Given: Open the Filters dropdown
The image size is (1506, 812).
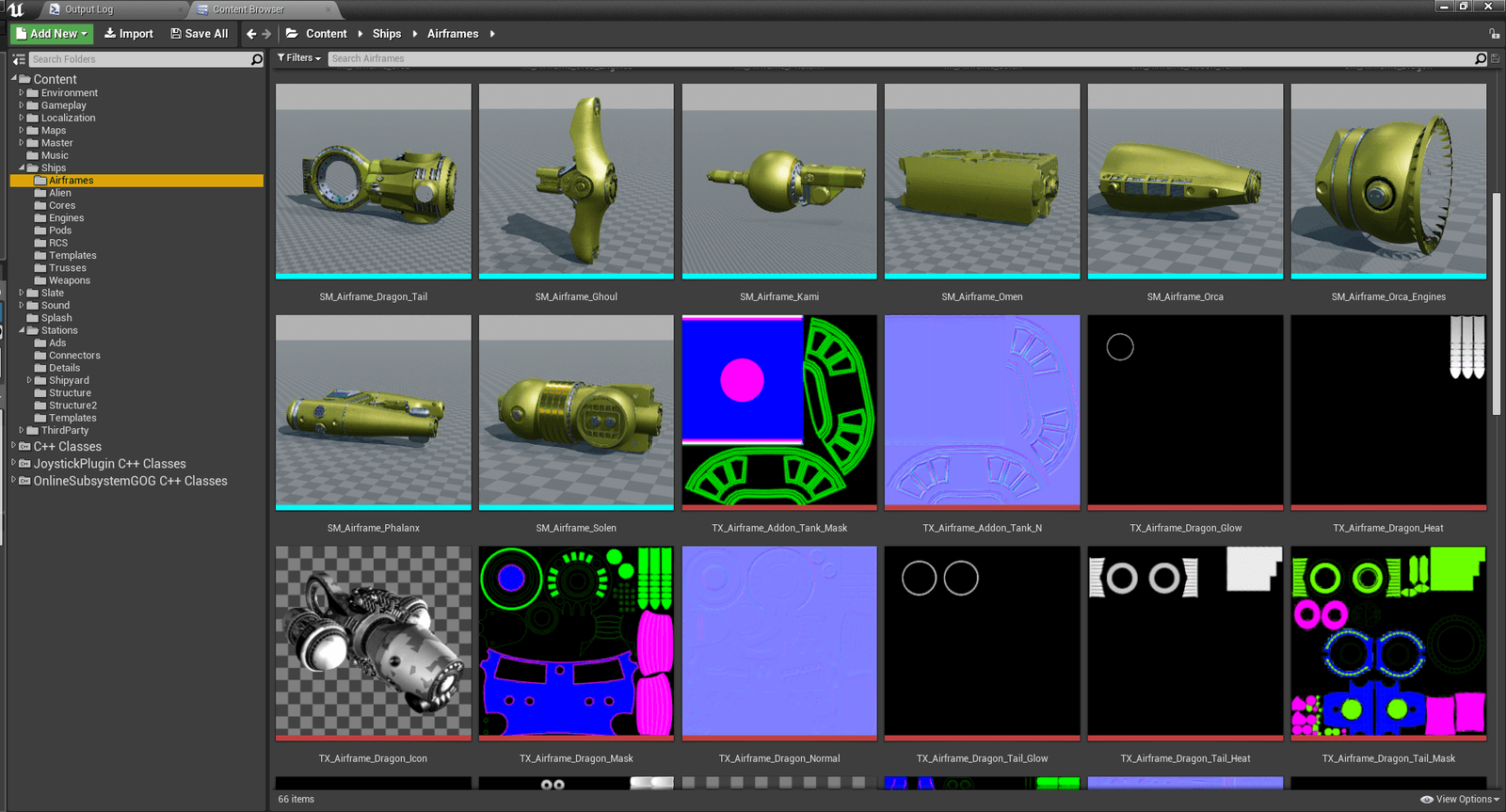Looking at the screenshot, I should coord(299,58).
